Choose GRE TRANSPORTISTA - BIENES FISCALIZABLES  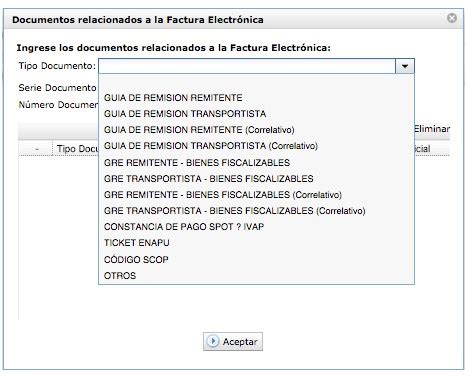pos(256,179)
